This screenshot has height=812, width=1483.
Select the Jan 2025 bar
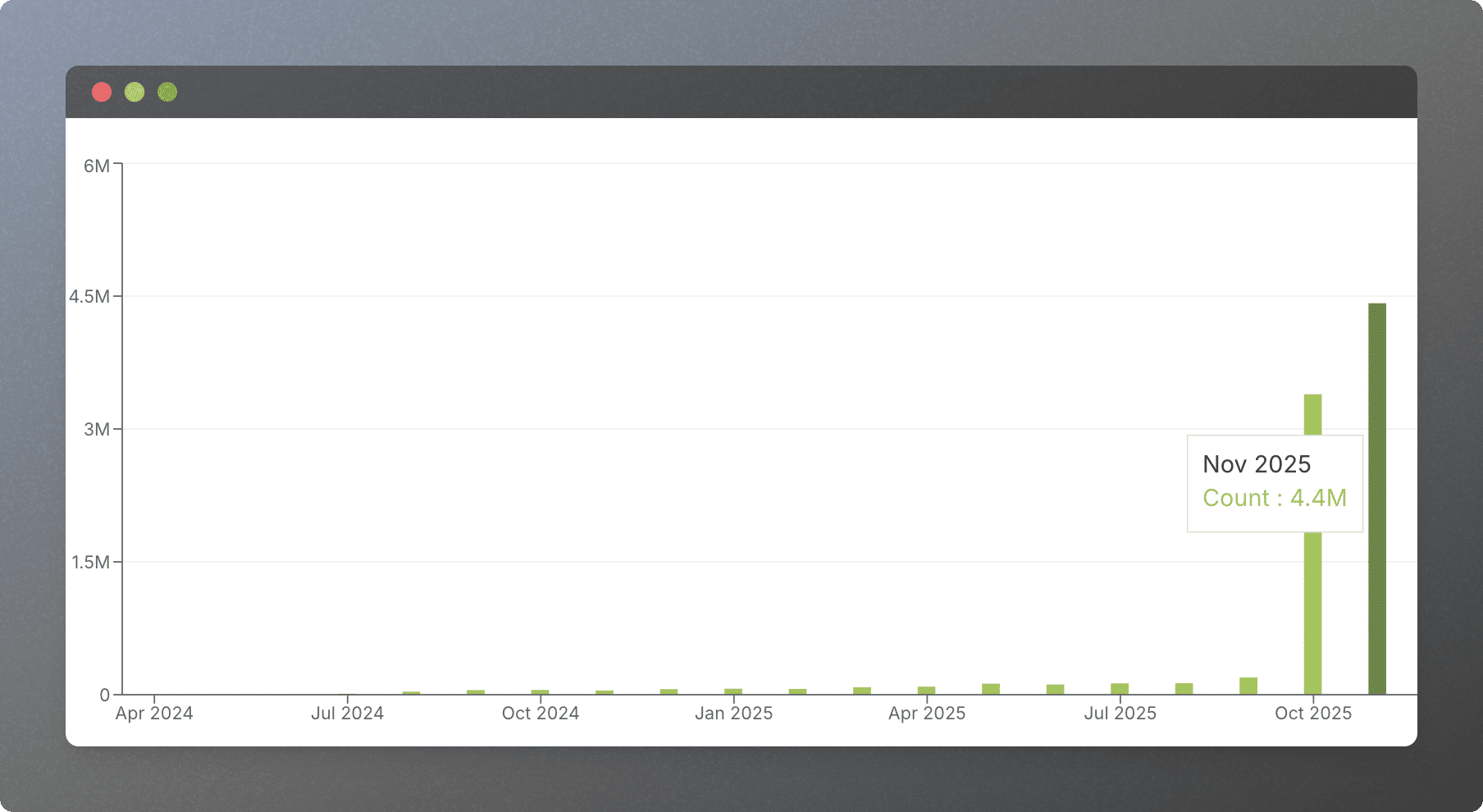pos(733,691)
